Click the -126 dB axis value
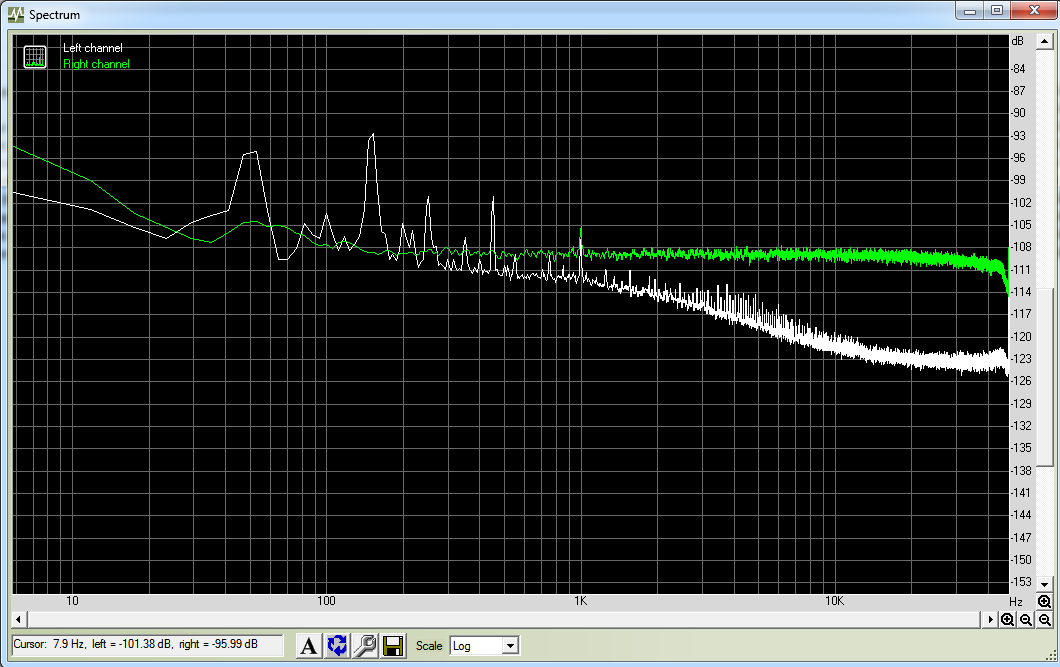This screenshot has height=667, width=1060. coord(1020,381)
